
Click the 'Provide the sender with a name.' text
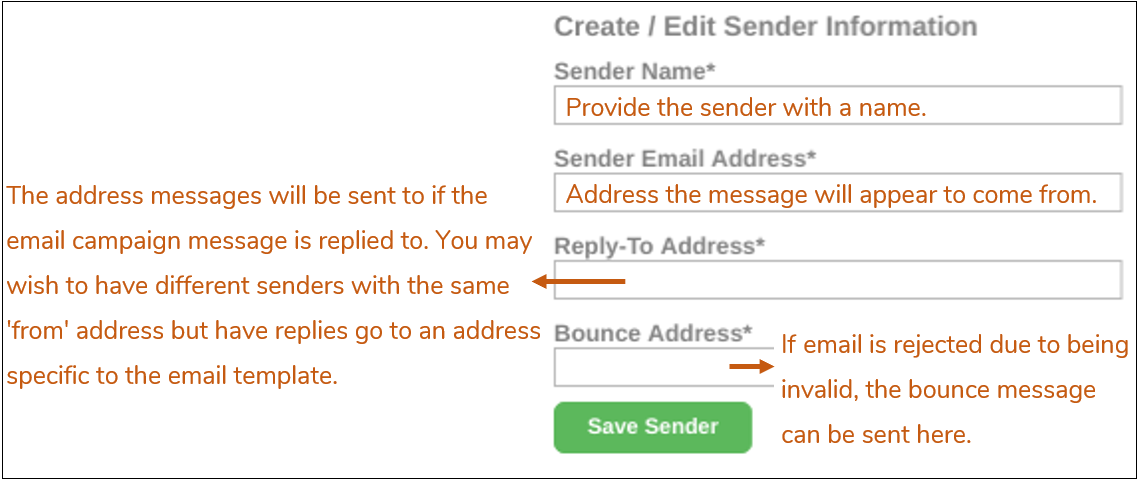(x=746, y=108)
